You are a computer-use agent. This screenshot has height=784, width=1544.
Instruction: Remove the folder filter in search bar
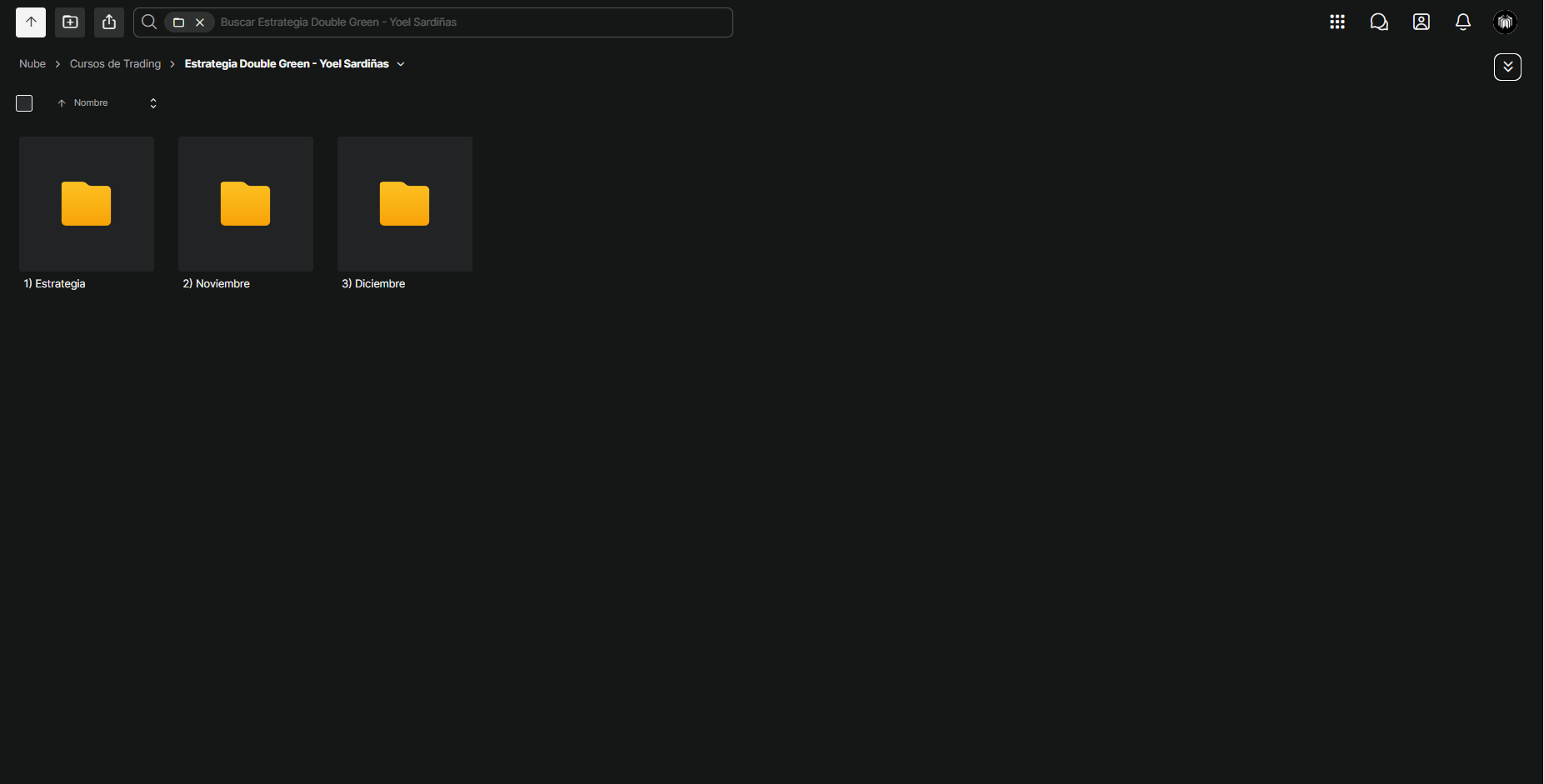(200, 22)
